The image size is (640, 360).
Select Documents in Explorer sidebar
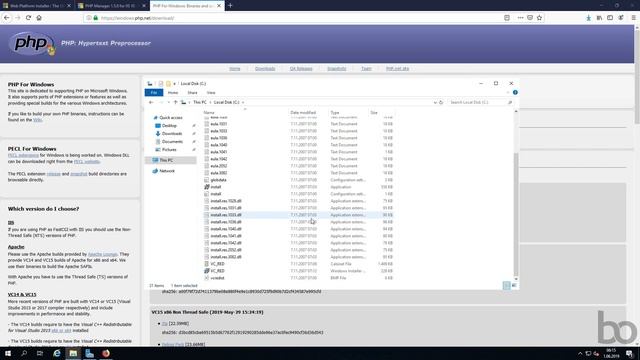coord(172,142)
